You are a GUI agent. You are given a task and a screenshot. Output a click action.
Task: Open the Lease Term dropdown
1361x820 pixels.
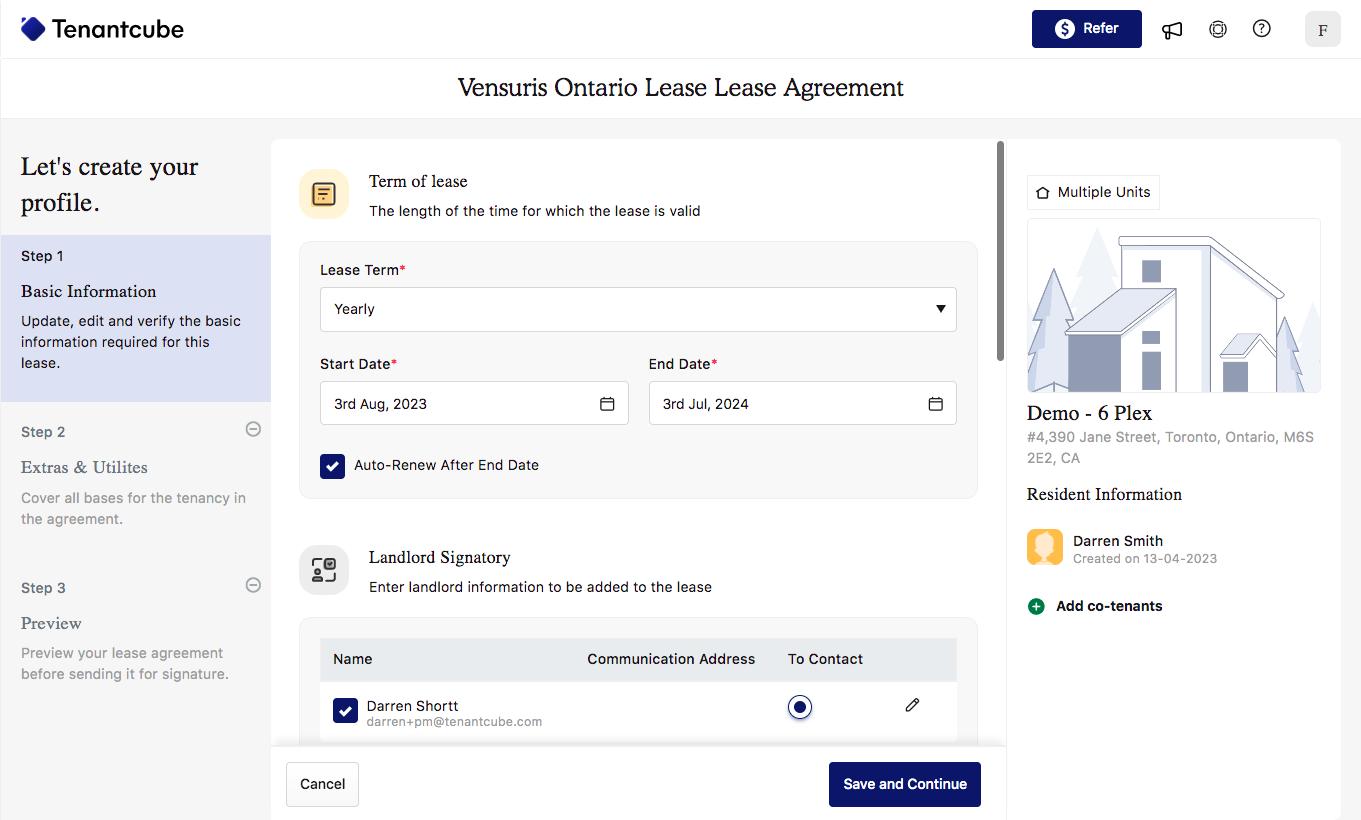click(638, 309)
